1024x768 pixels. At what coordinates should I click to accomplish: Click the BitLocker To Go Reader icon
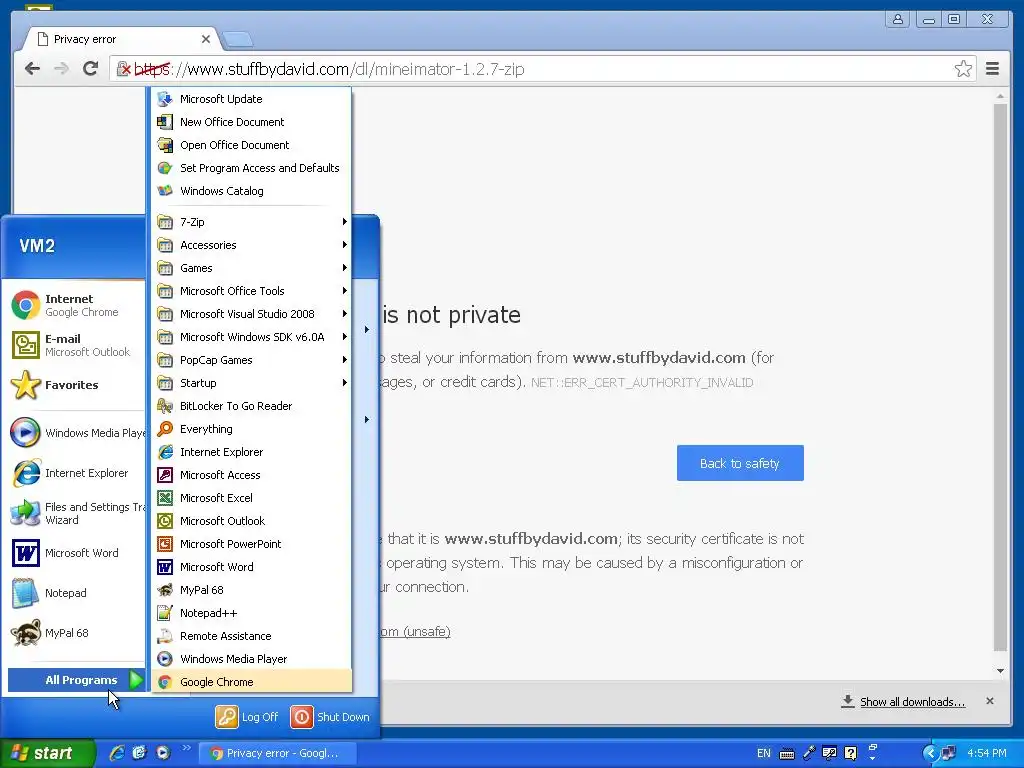pyautogui.click(x=165, y=406)
